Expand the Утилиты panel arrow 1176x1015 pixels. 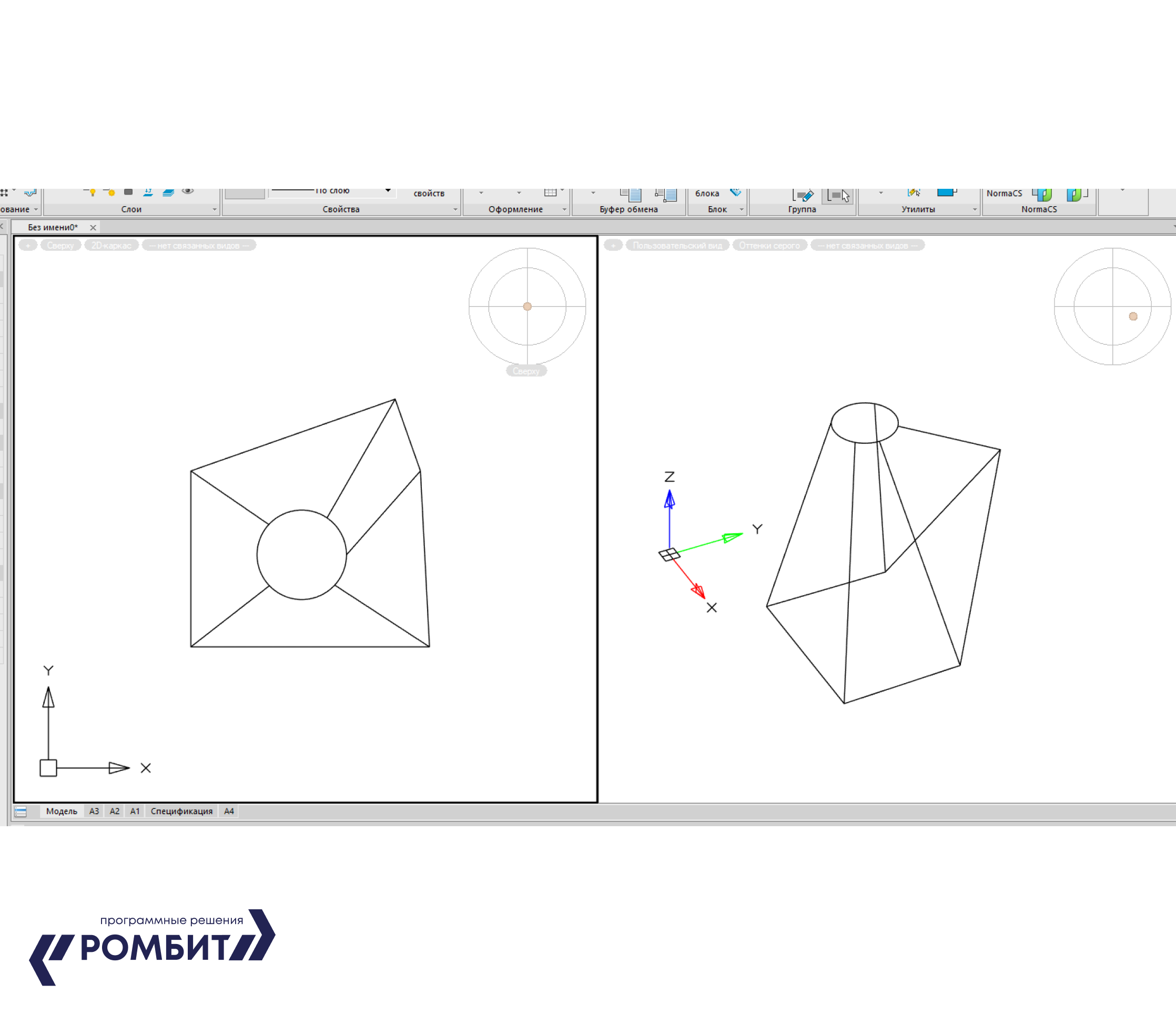975,209
